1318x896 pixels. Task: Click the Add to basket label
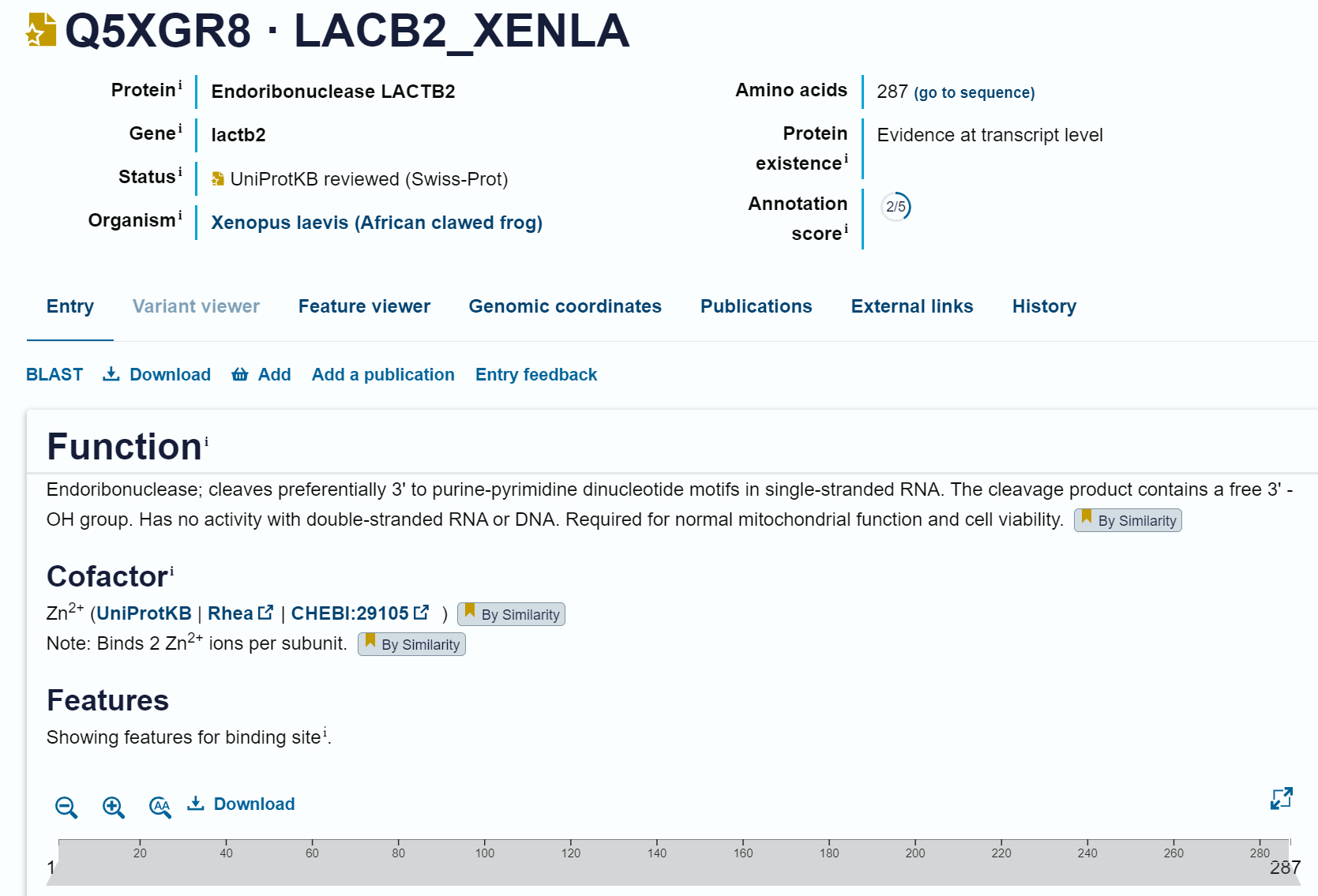point(274,374)
